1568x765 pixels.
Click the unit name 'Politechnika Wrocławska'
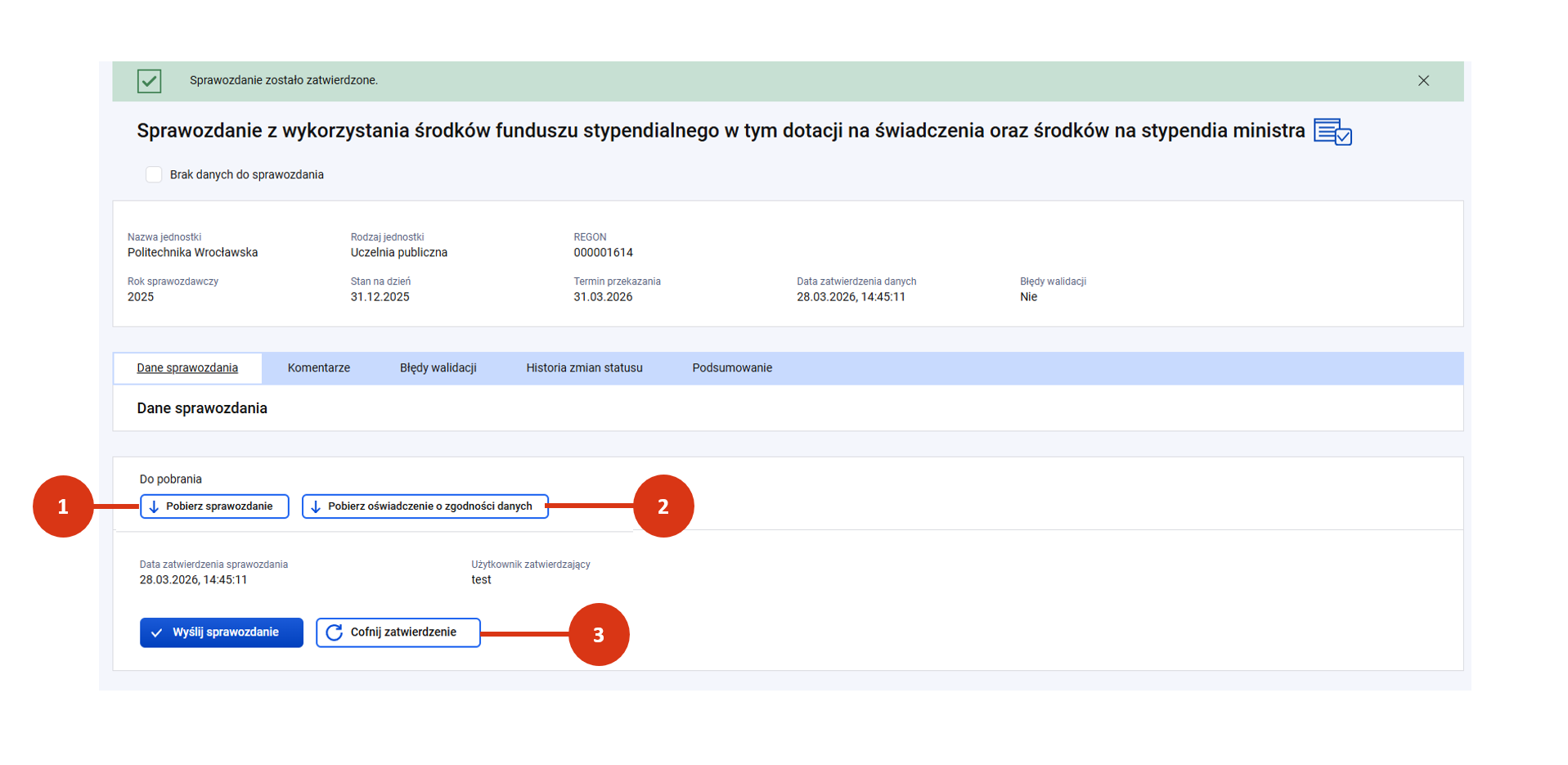pos(192,253)
